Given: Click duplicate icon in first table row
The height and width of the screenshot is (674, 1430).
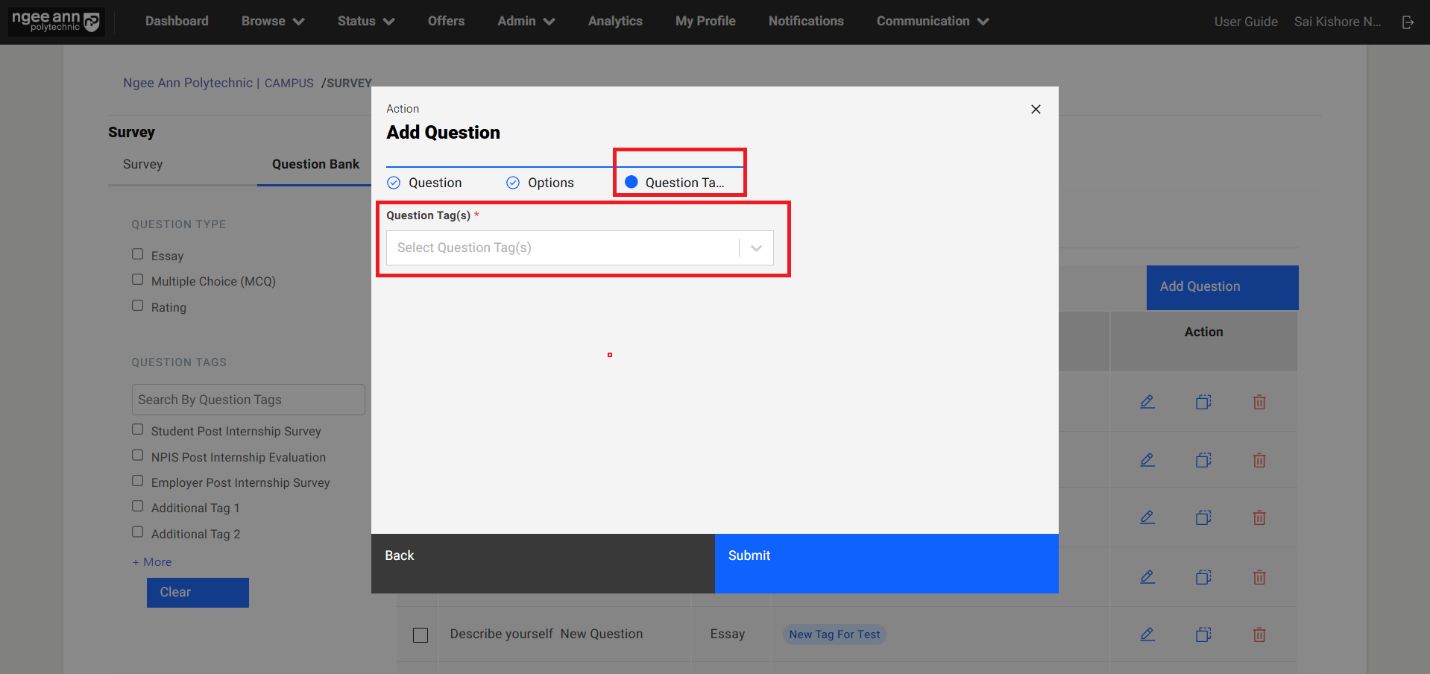Looking at the screenshot, I should tap(1203, 402).
